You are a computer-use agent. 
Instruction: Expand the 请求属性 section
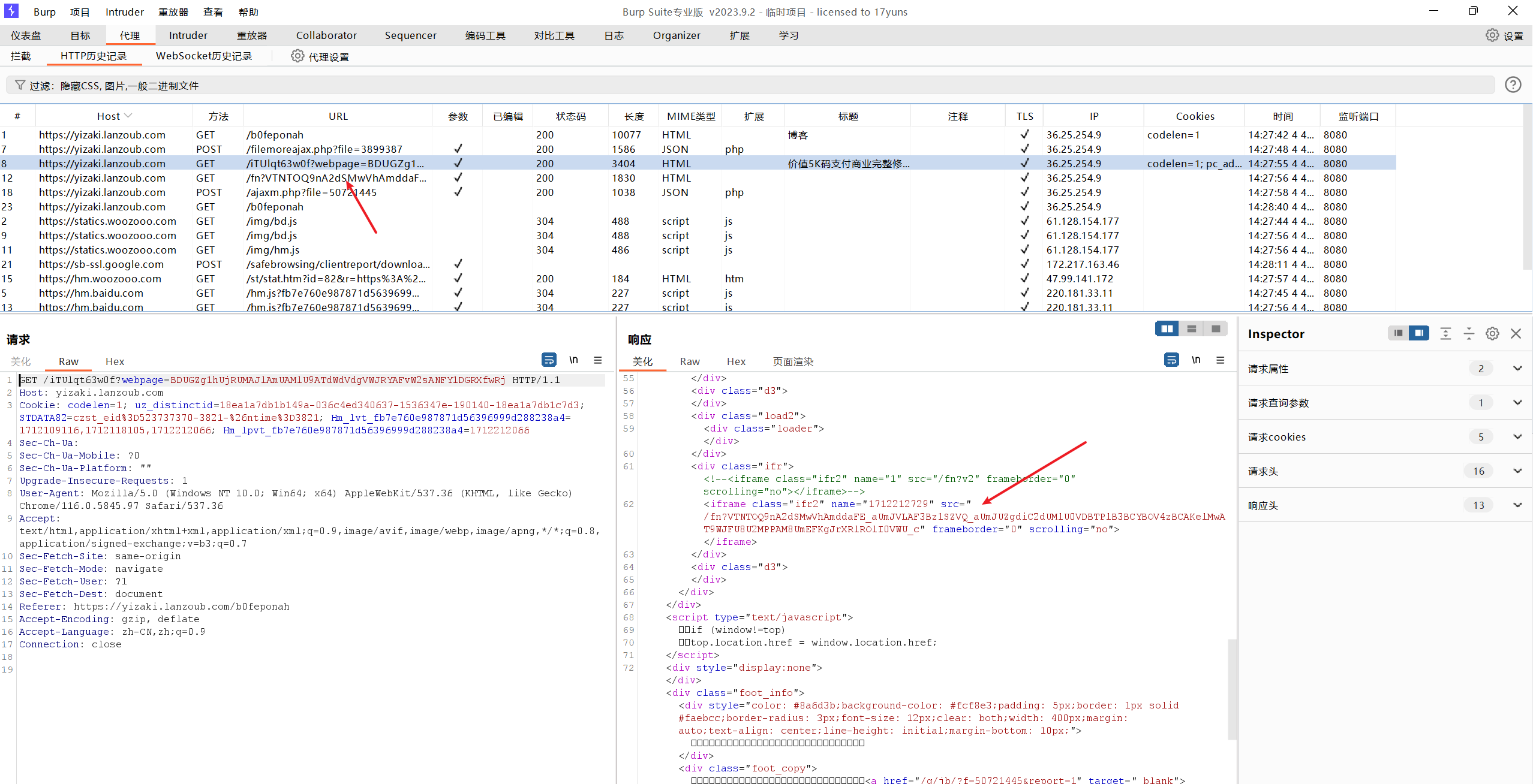(x=1517, y=369)
